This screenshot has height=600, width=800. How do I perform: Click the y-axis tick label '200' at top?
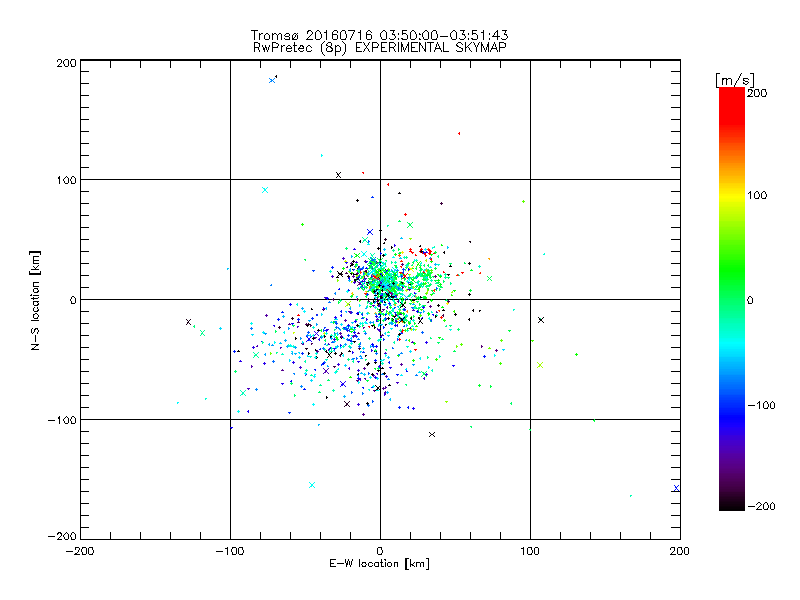click(x=66, y=63)
